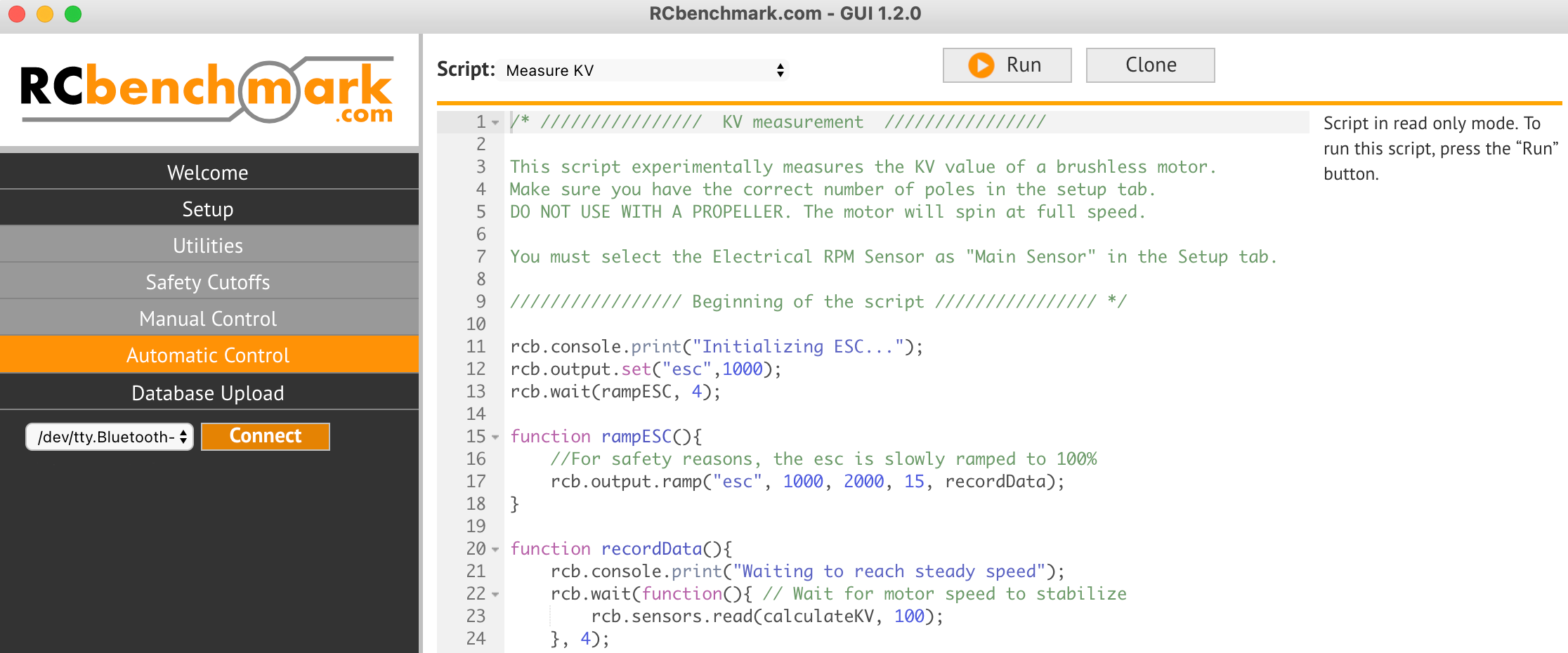
Task: Click the RCbenchmark.com logo
Action: (x=208, y=91)
